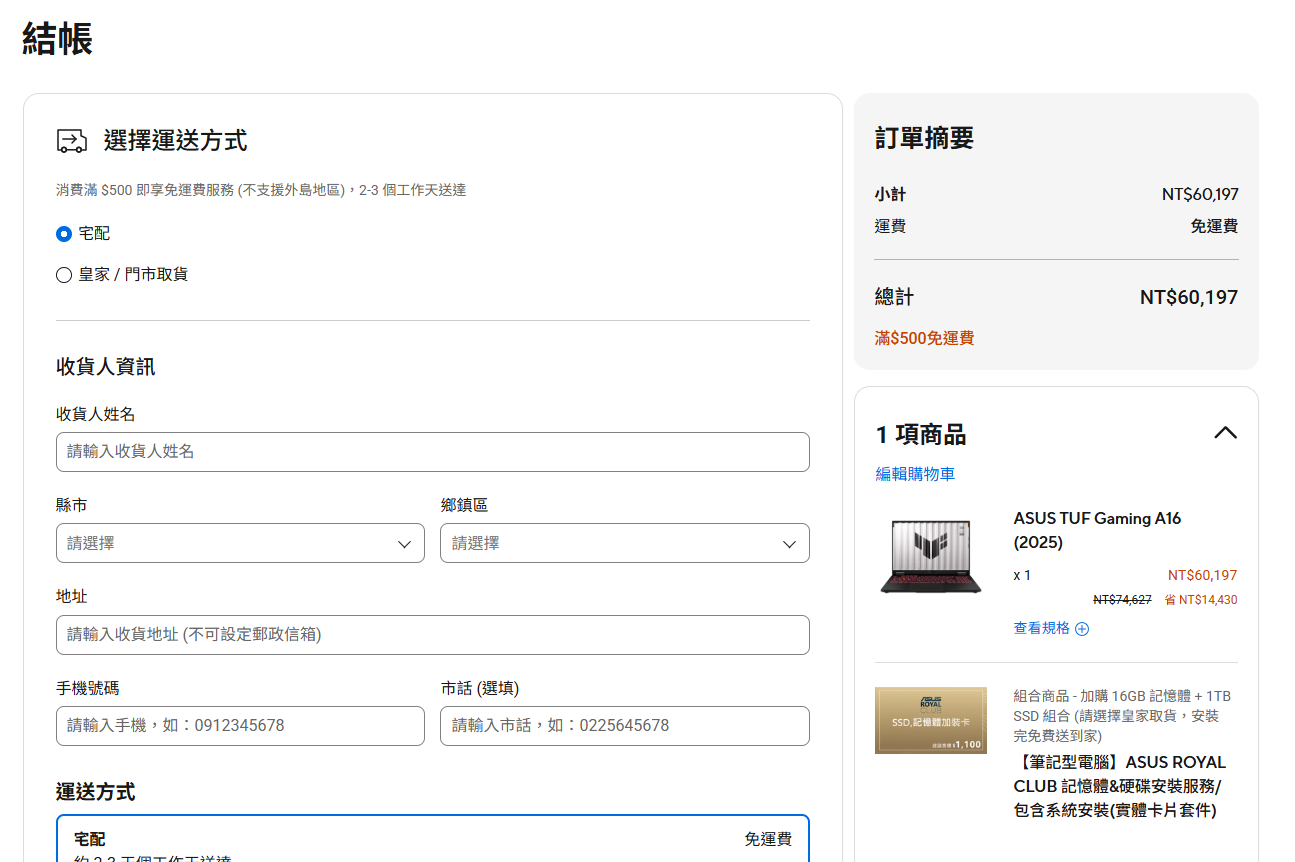
Task: Open the 縣市 dropdown
Action: pyautogui.click(x=240, y=543)
